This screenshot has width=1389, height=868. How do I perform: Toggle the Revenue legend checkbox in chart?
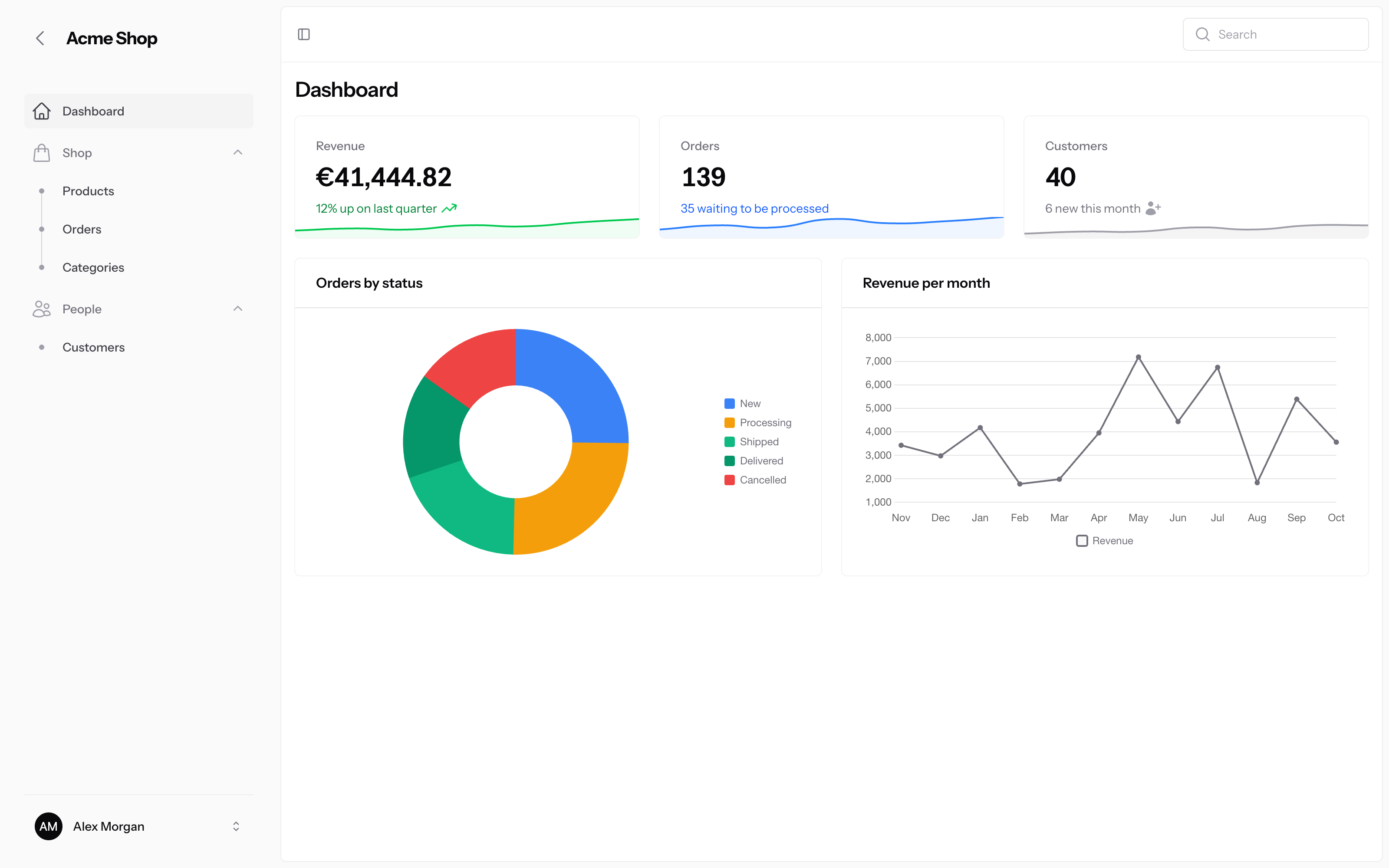coord(1082,541)
